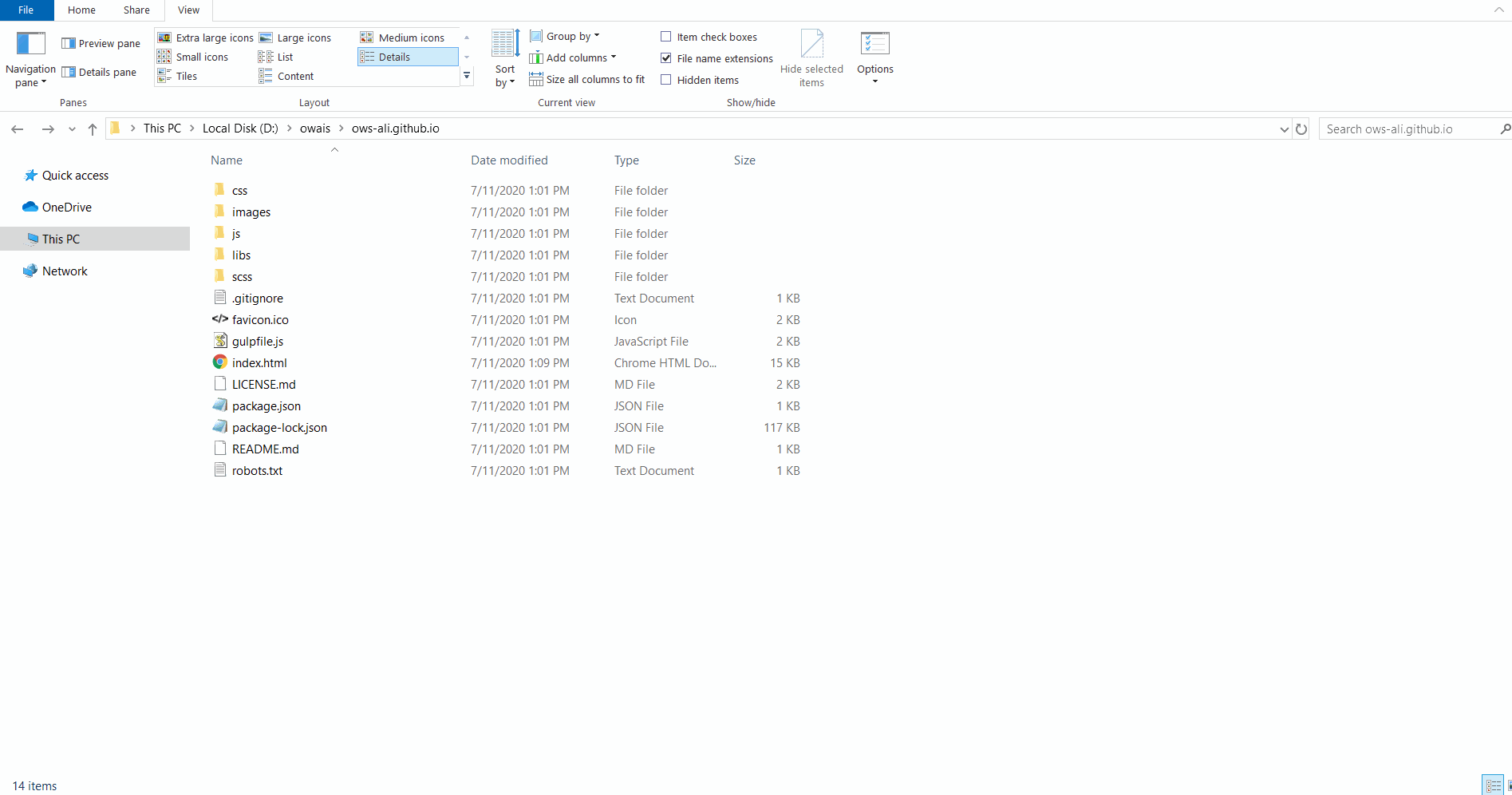Select the package.json file icon
Viewport: 1512px width, 795px height.
pyautogui.click(x=220, y=405)
